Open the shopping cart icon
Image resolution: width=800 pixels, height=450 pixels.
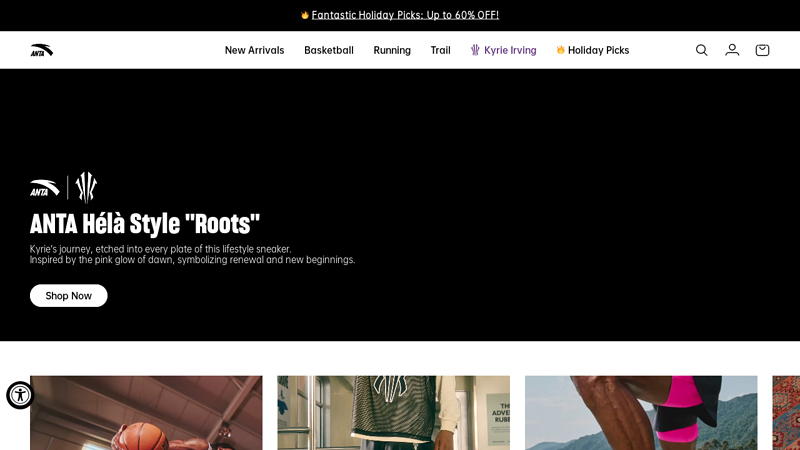click(762, 50)
